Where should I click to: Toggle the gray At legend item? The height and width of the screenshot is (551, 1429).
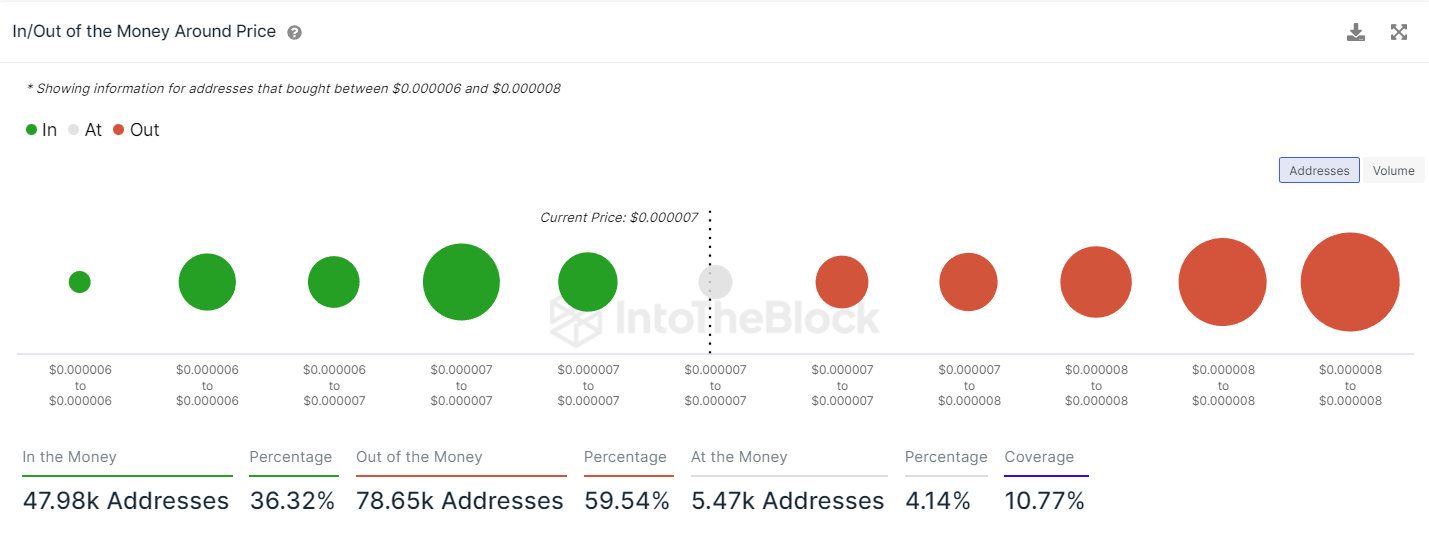[85, 130]
